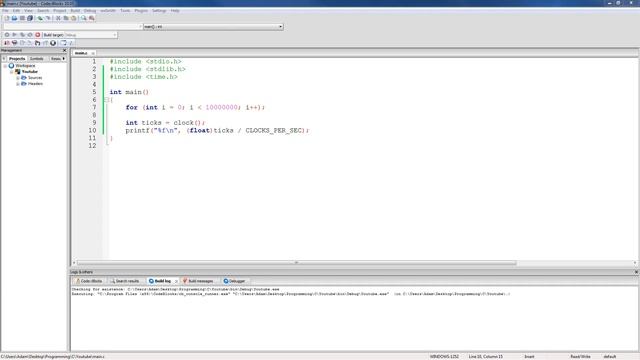Click the editor horizontal scrollbar

pyautogui.click(x=297, y=263)
